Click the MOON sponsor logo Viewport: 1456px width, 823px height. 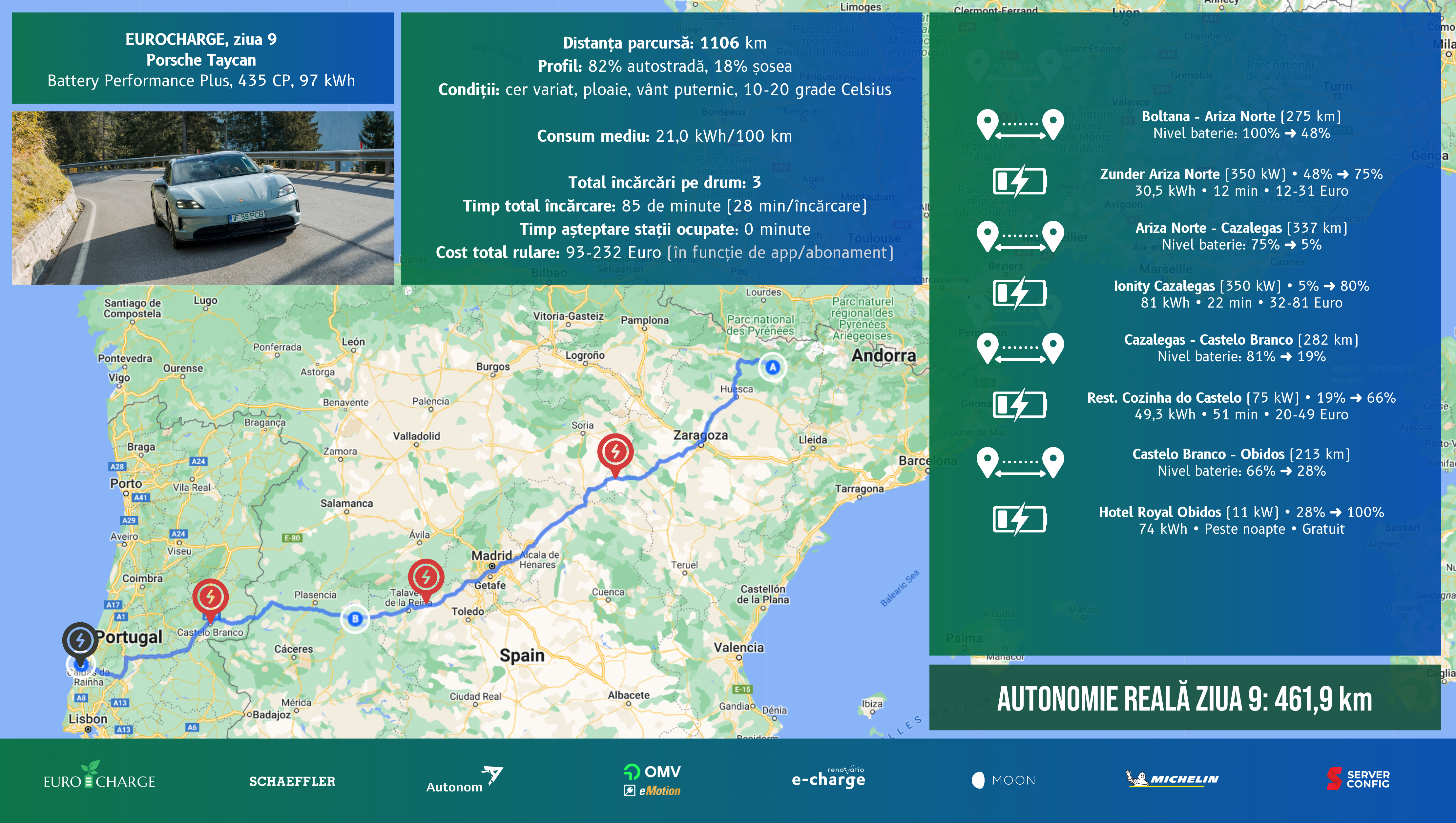pos(1004,781)
